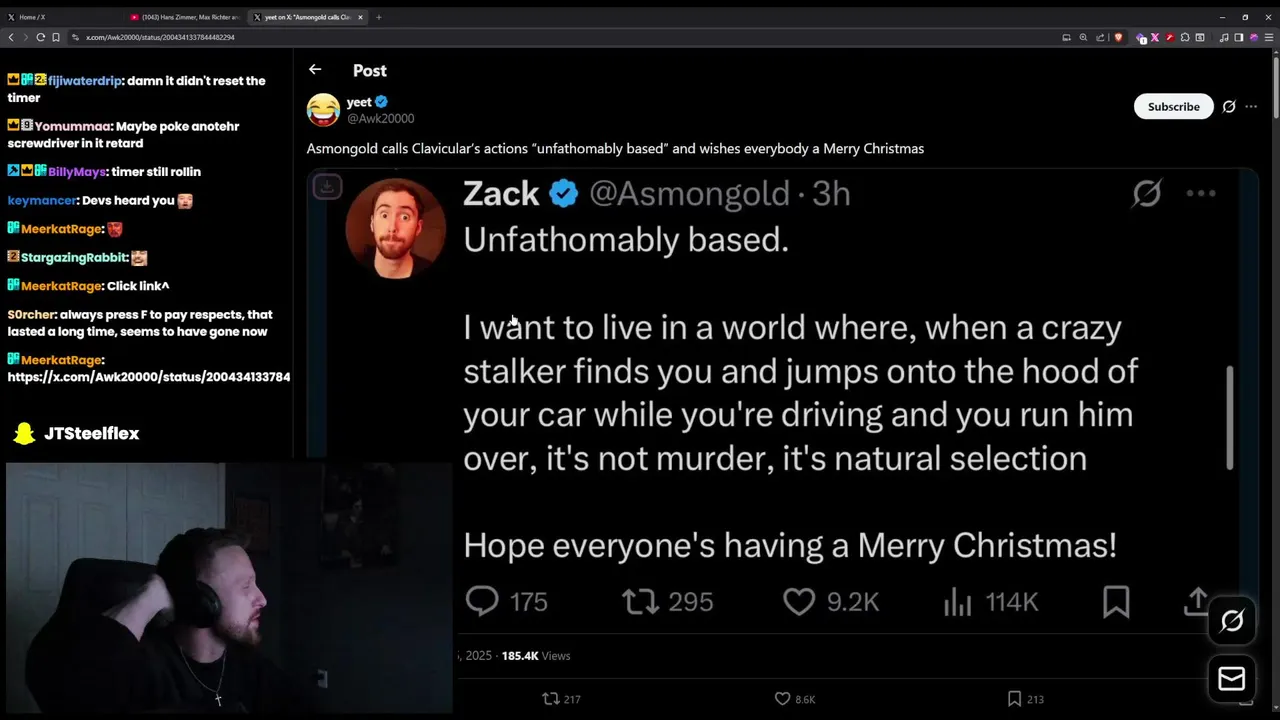The height and width of the screenshot is (720, 1280).
Task: Click the Subscribe button
Action: pos(1173,107)
